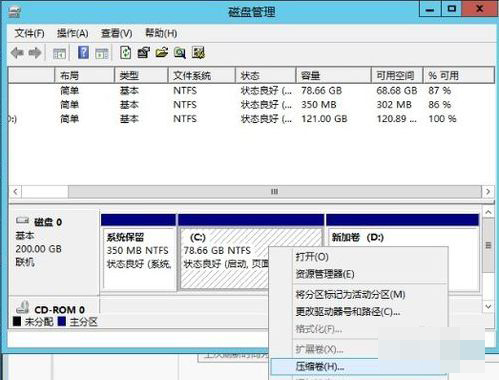Click the disk pane scroll down arrow
Screen dimensions: 499x380
(488, 306)
